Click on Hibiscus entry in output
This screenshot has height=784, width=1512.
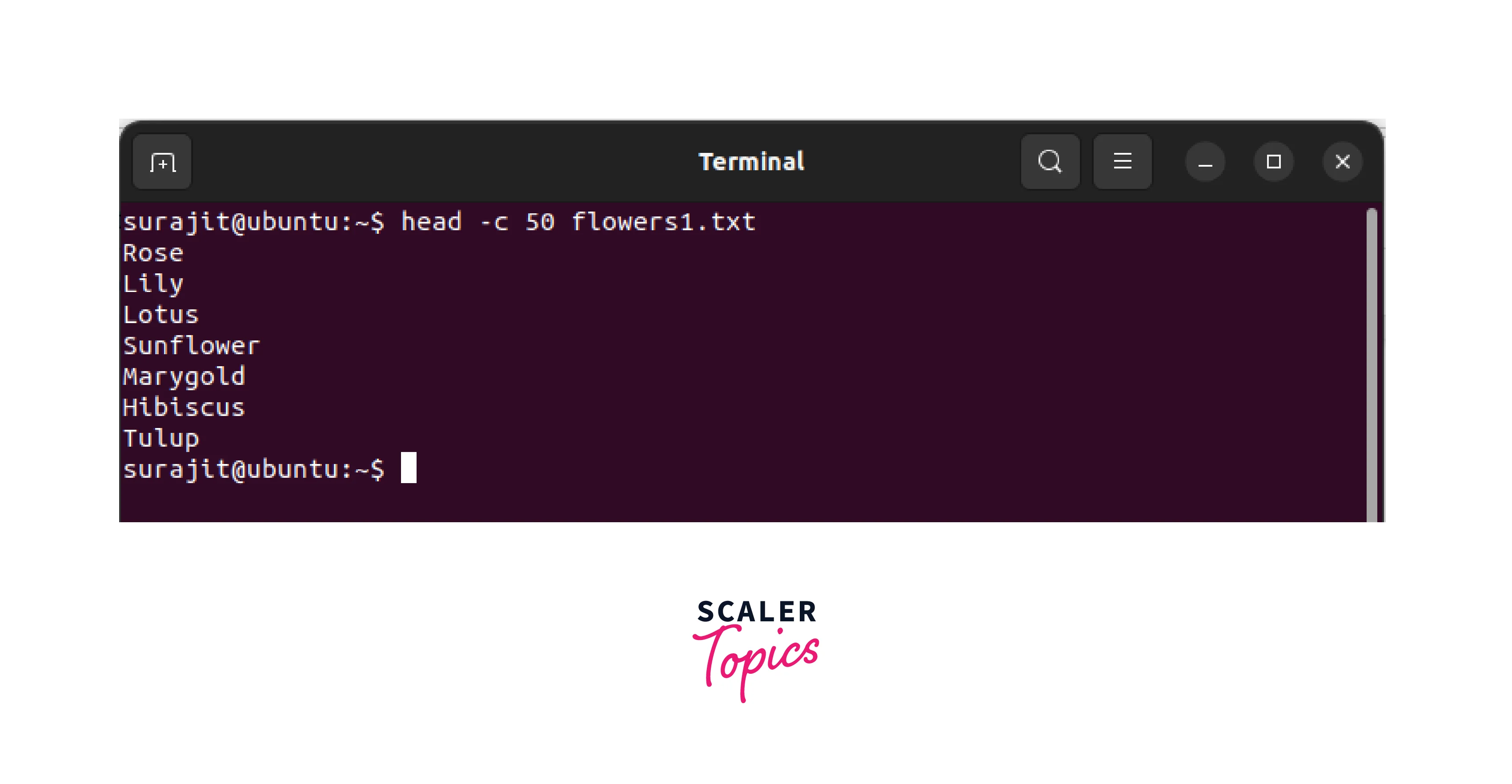pos(183,408)
